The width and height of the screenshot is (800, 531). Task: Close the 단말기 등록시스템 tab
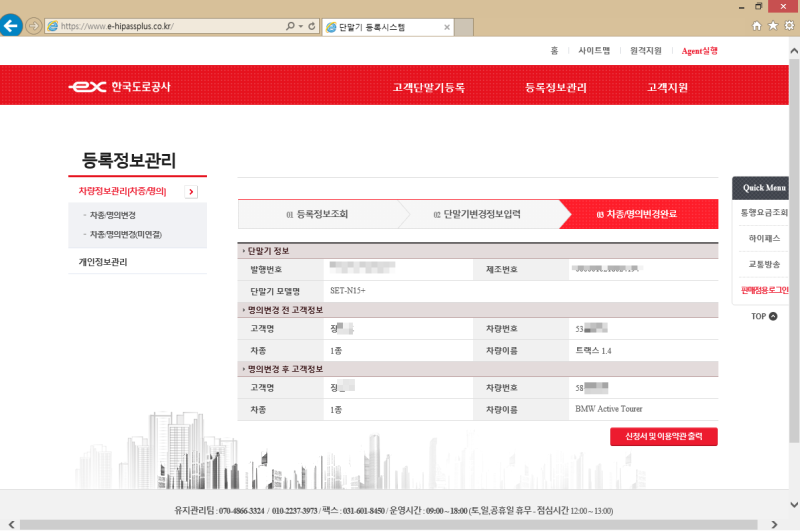tap(447, 27)
